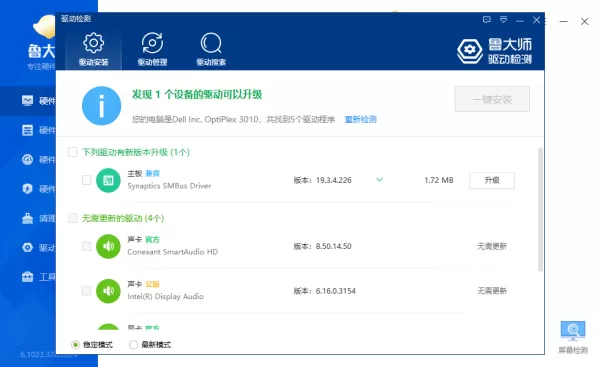This screenshot has width=600, height=367.
Task: Expand version dropdown for 19.3.4.226
Action: 379,179
